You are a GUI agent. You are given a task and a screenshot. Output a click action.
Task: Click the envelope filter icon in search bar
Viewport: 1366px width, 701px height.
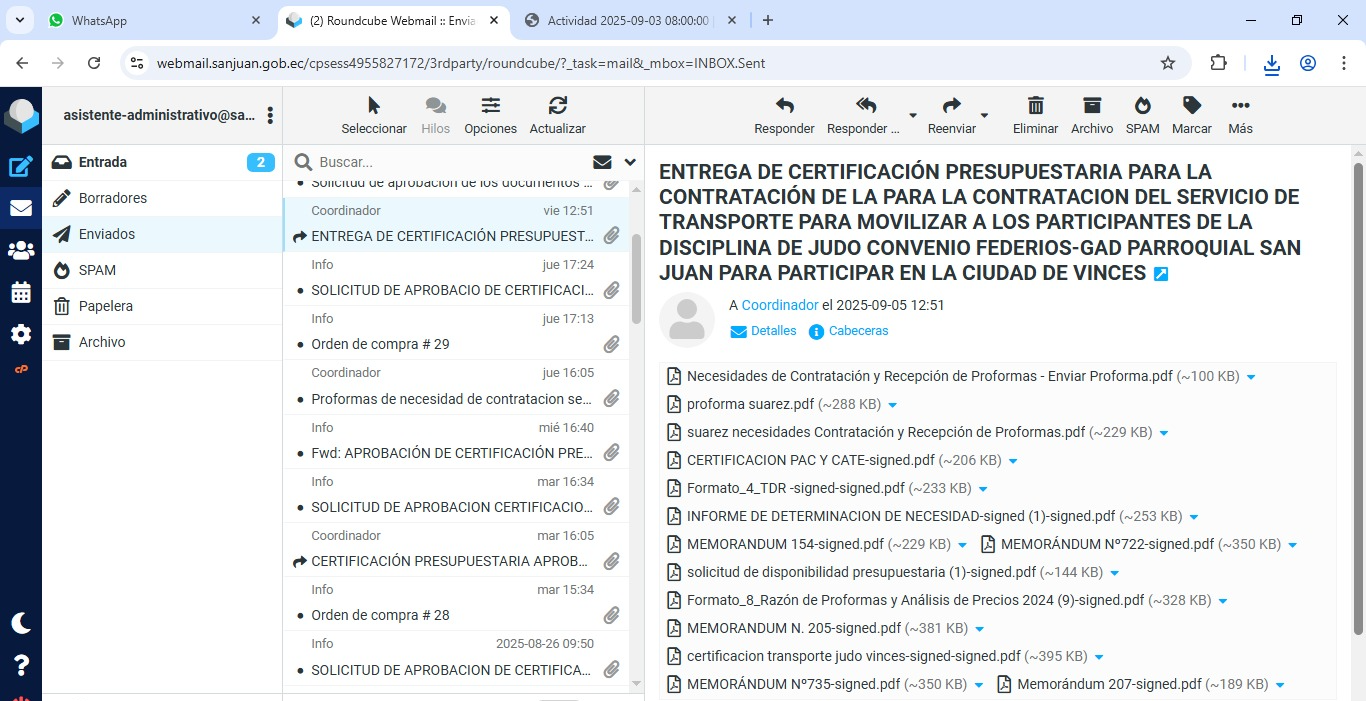tap(602, 162)
